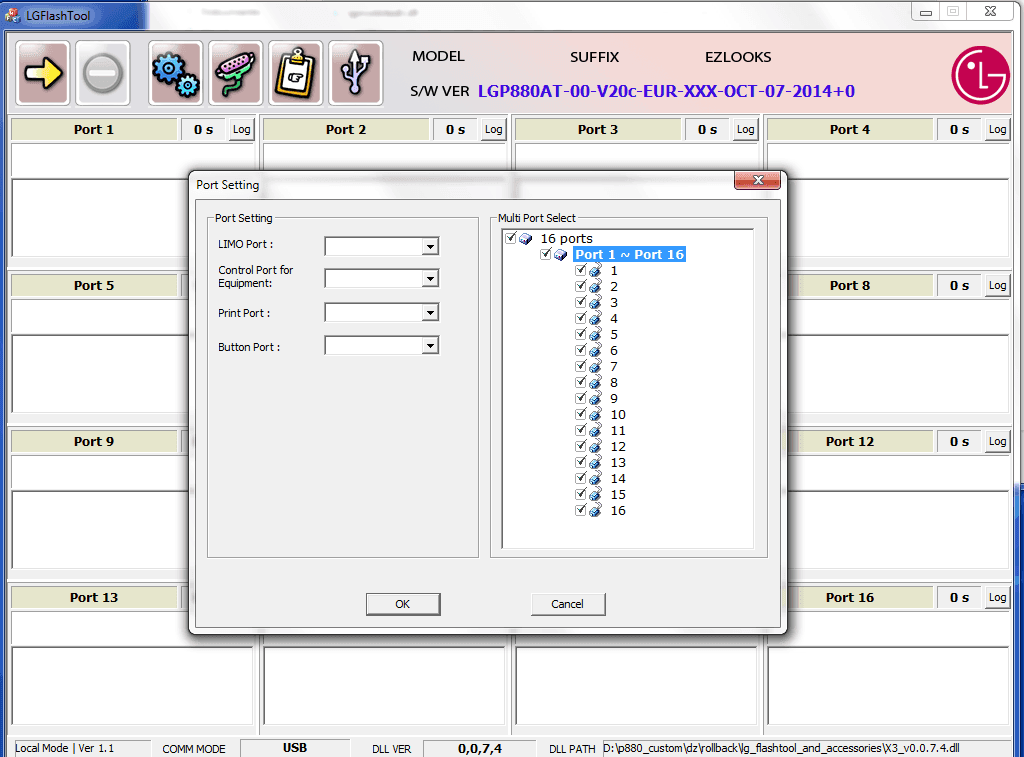Click the Port 8 header label
1024x757 pixels.
[x=850, y=285]
